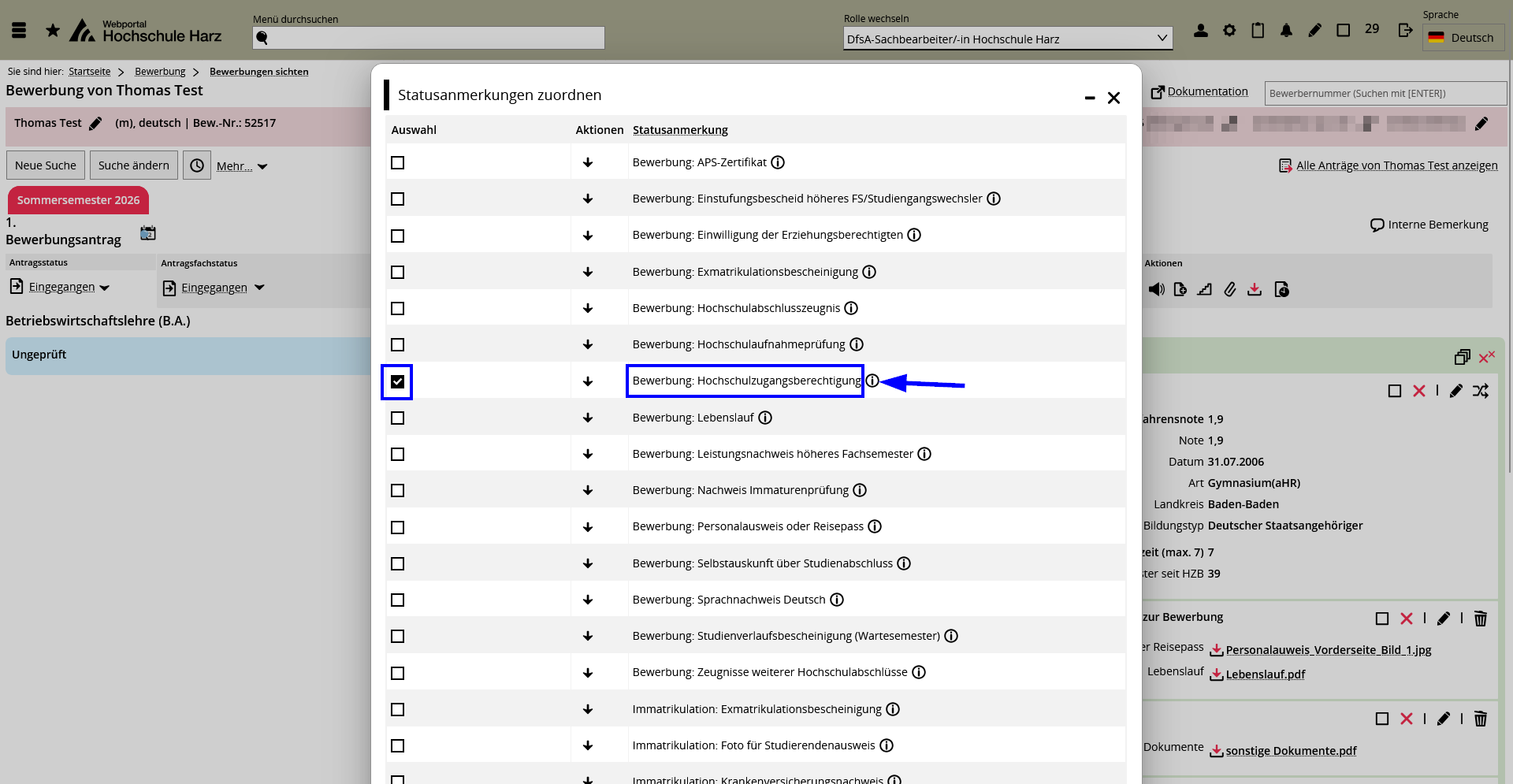Click the hamburger menu icon

(x=19, y=31)
